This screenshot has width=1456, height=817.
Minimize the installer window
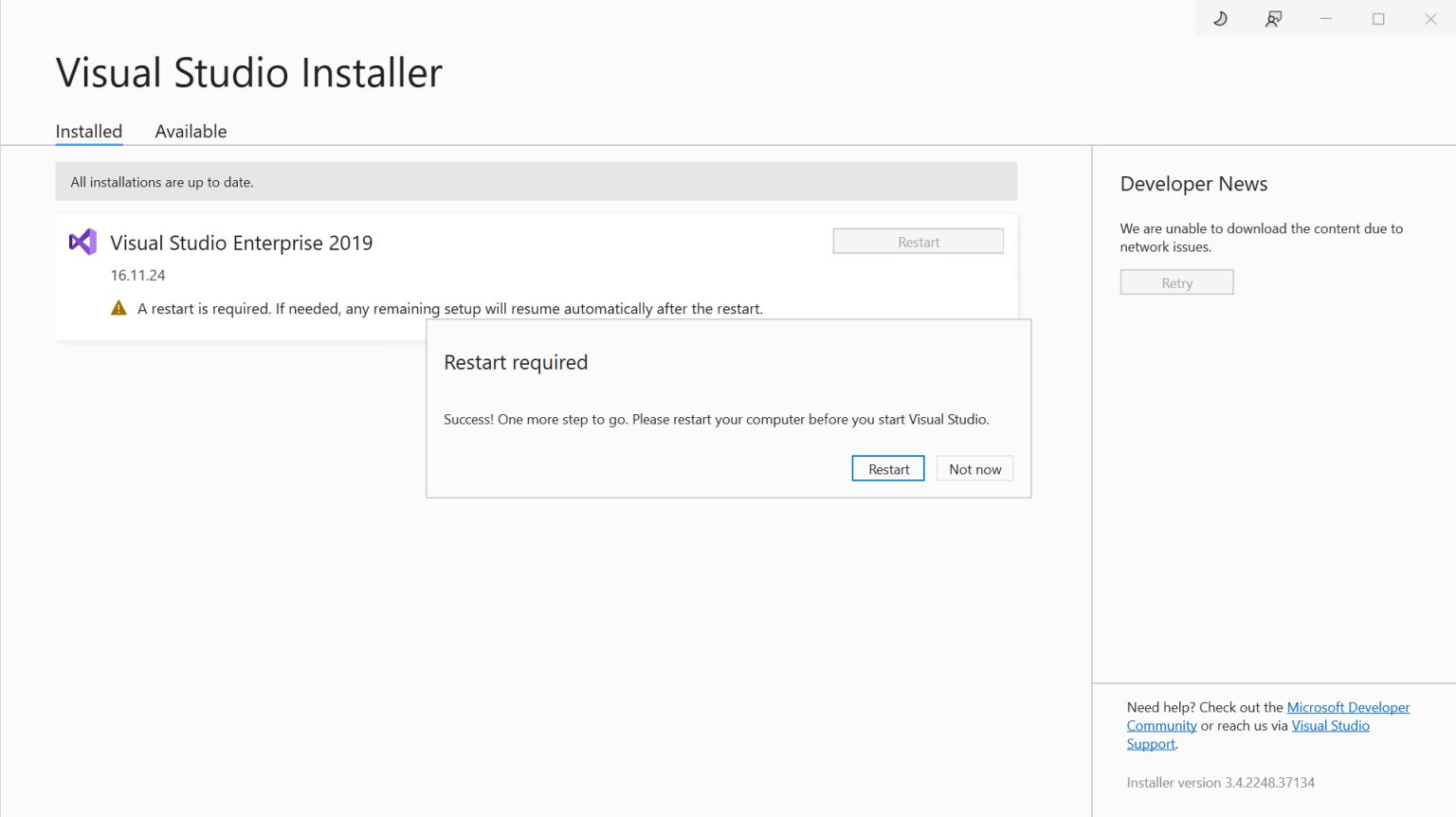pyautogui.click(x=1325, y=18)
